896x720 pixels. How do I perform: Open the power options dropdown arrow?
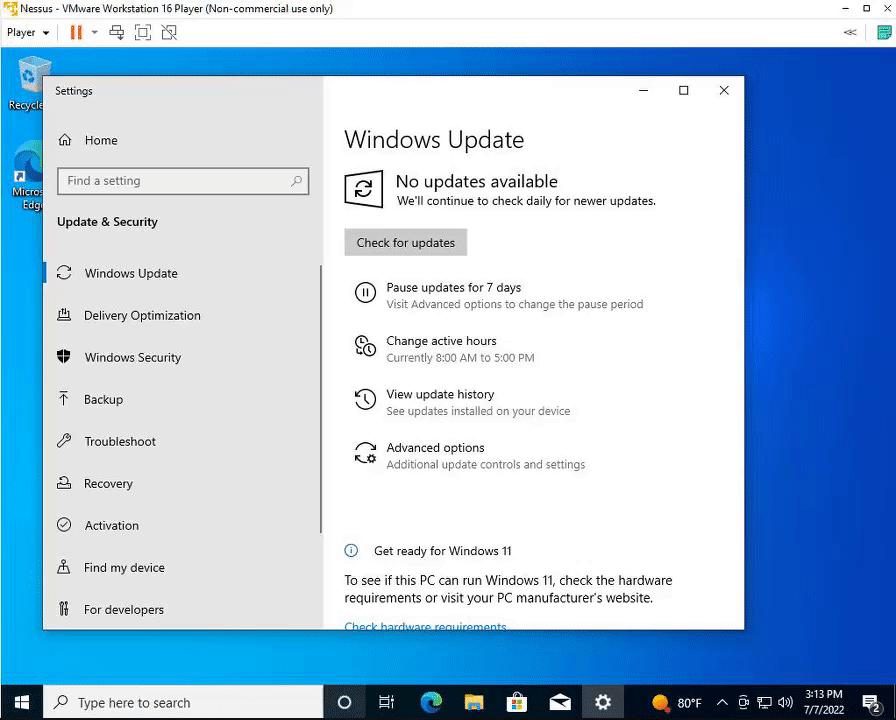[95, 33]
